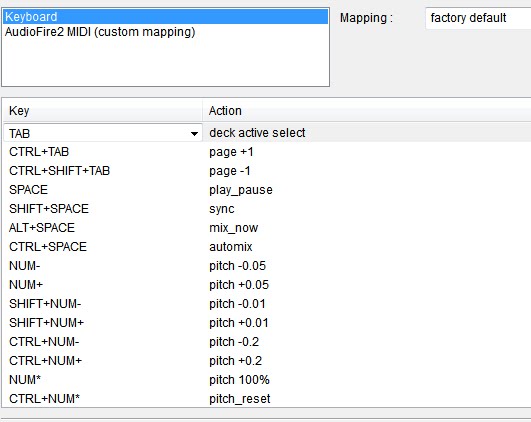Select the Keyboard device entry
Viewport: 531px width, 422px height.
[166, 17]
